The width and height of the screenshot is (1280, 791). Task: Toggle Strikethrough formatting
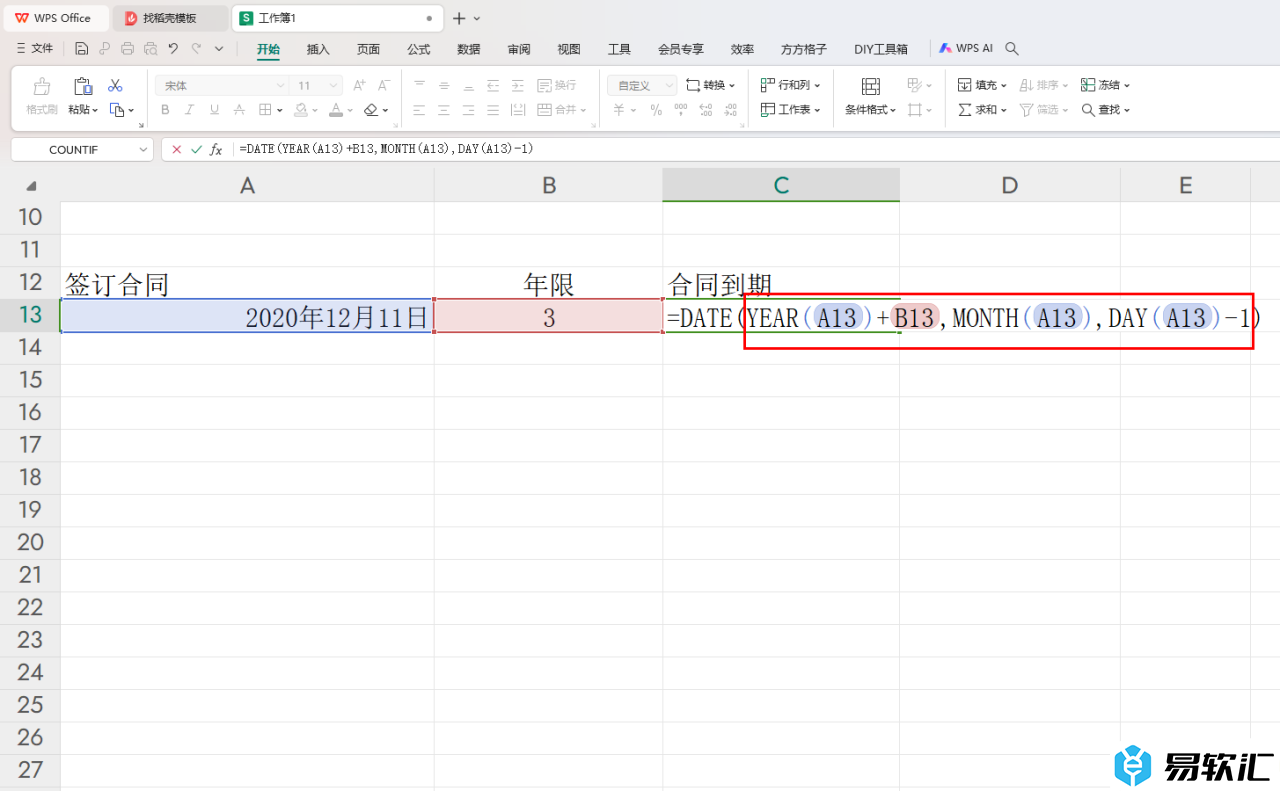coord(238,110)
